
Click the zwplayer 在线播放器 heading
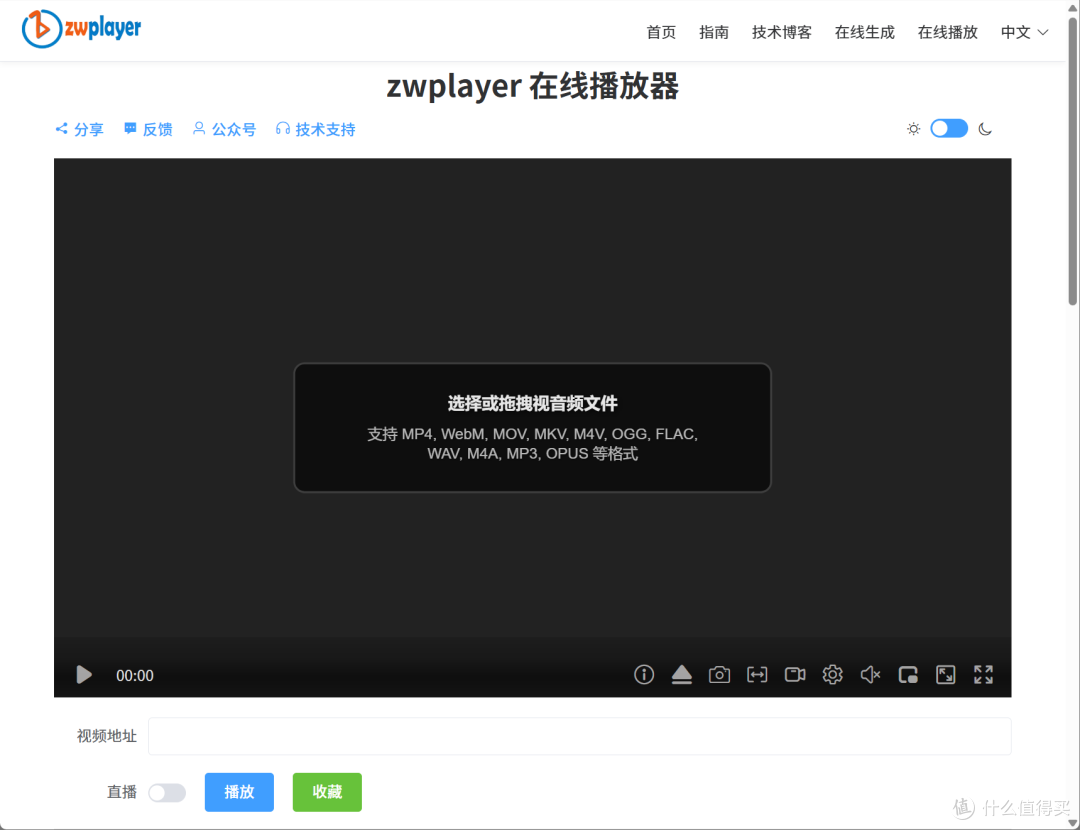pos(532,86)
